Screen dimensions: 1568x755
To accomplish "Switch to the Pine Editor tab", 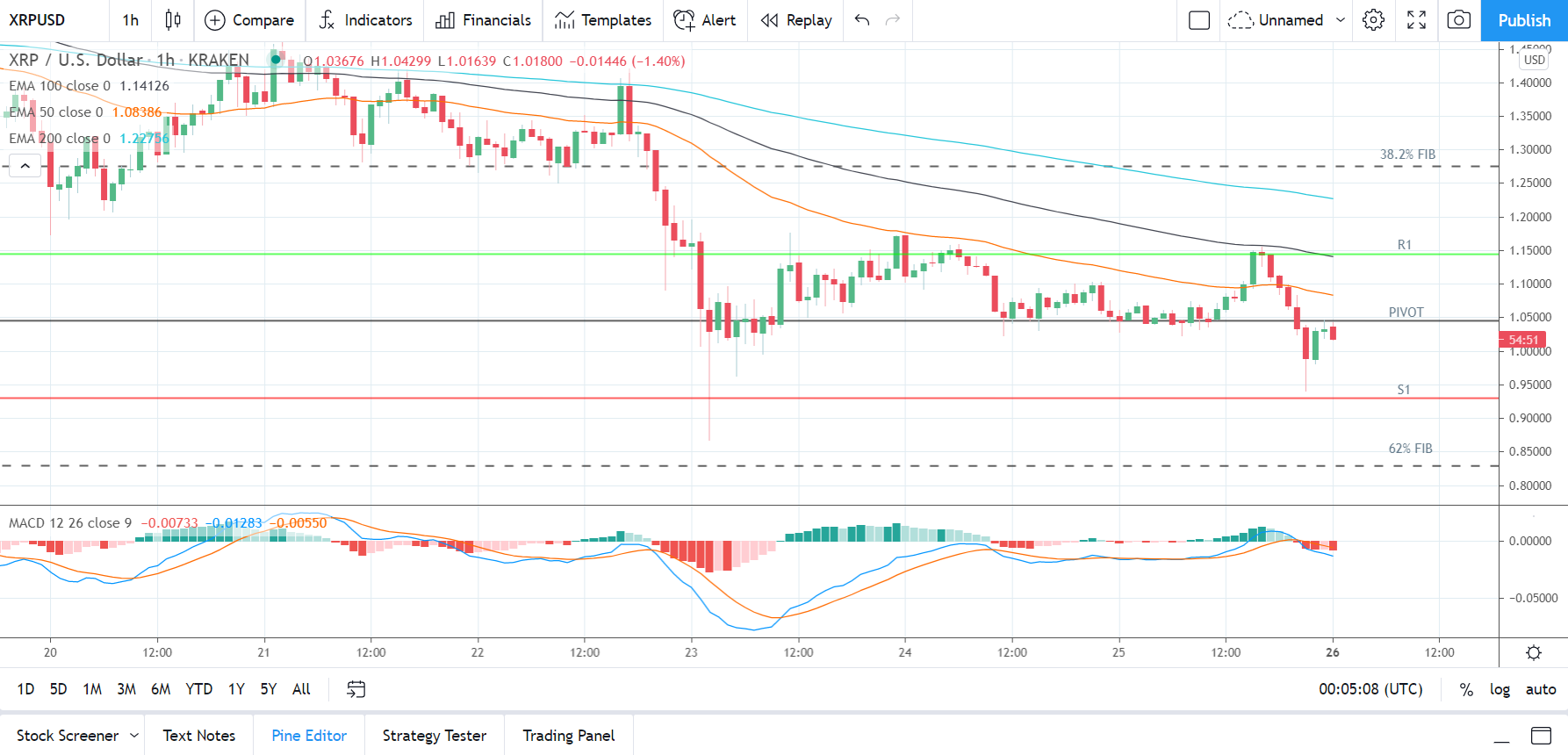I will point(309,736).
